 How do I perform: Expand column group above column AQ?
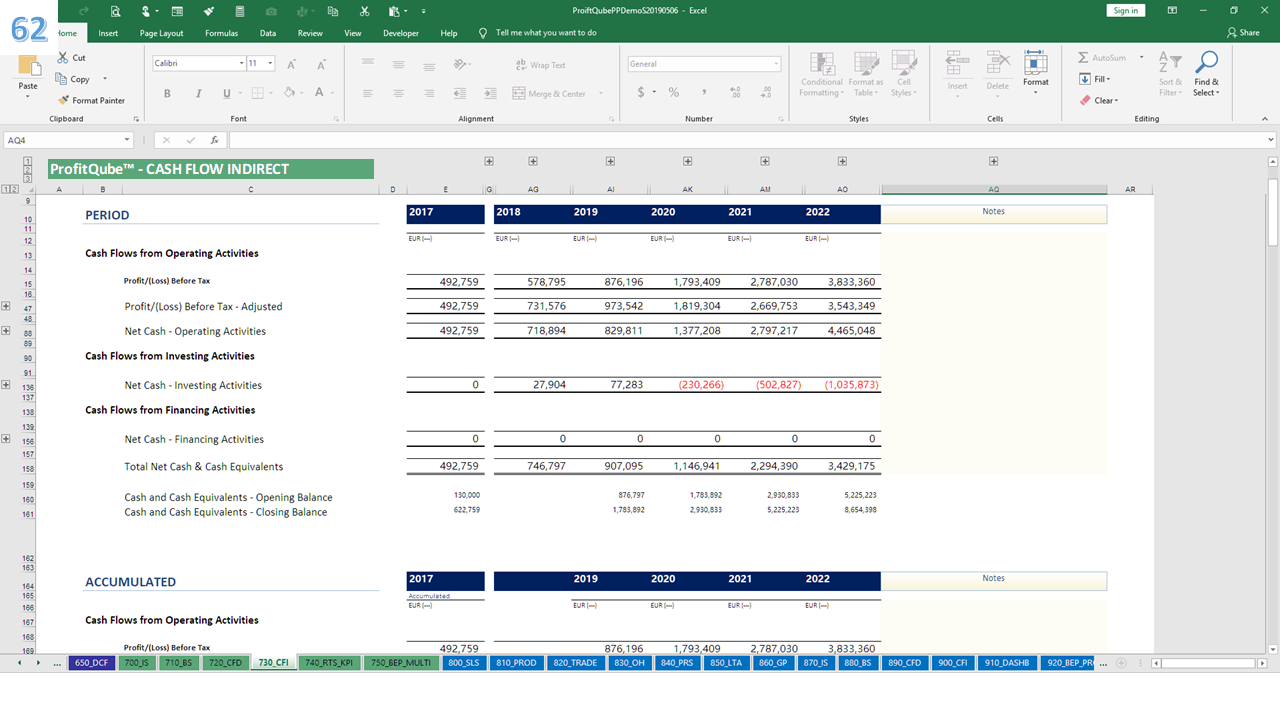point(993,161)
